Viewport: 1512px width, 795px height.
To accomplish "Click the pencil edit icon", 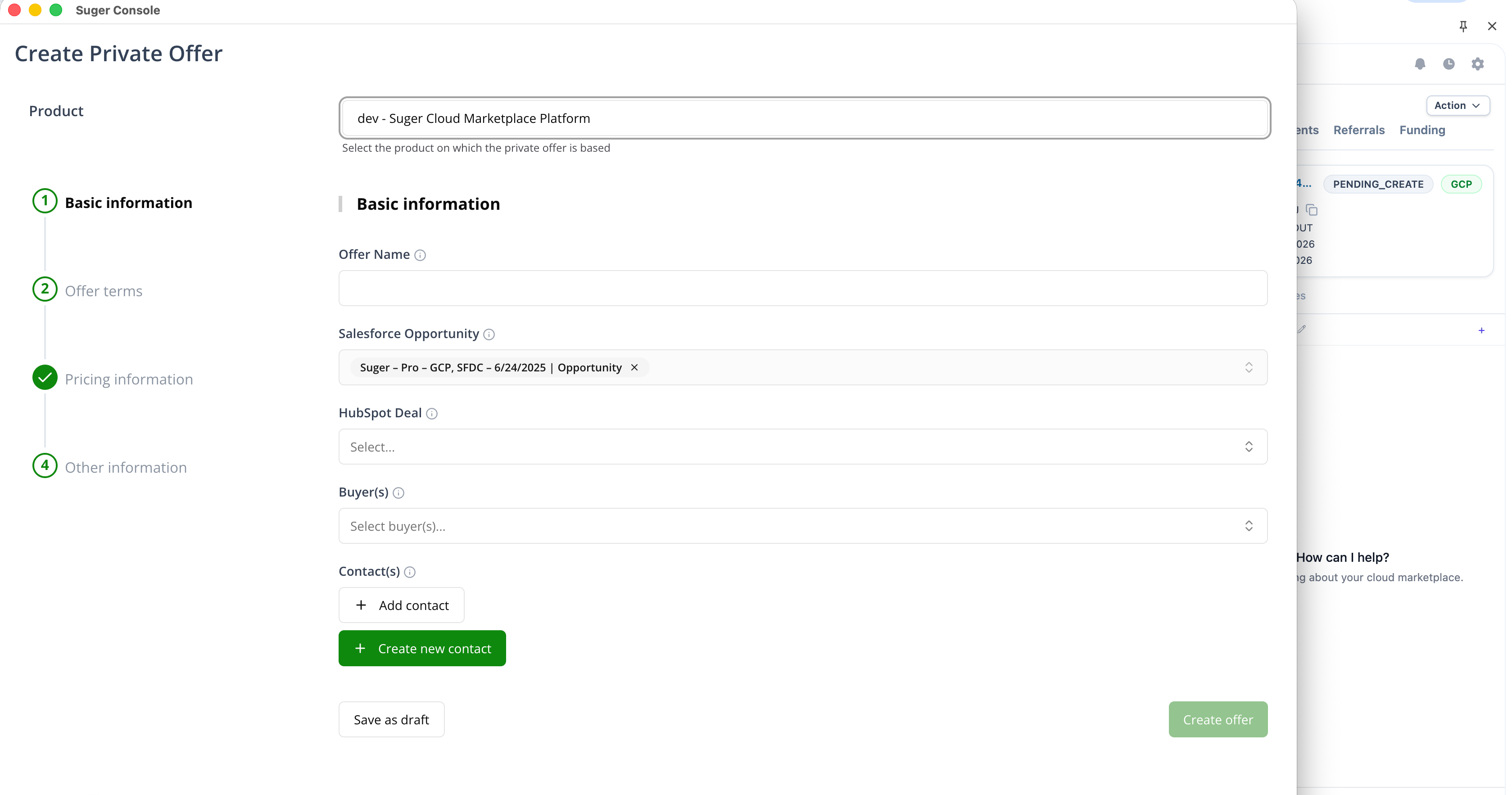I will [x=1303, y=329].
